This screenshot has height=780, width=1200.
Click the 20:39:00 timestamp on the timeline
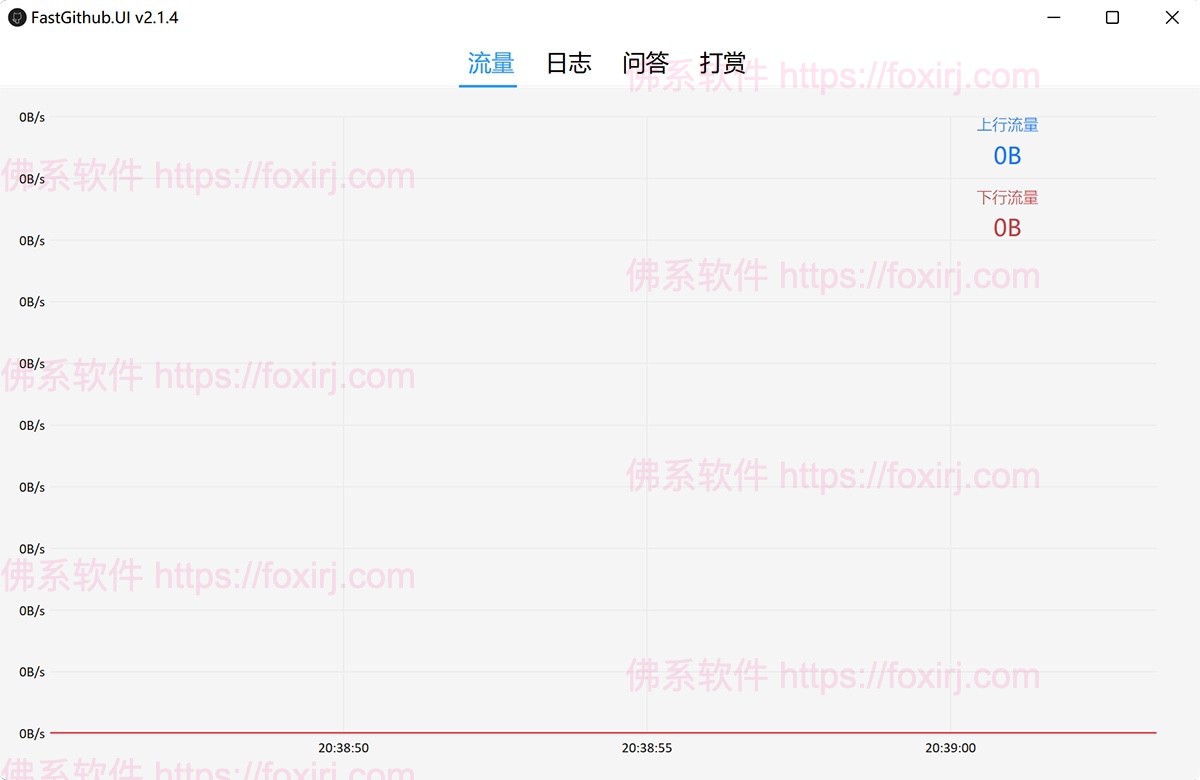pyautogui.click(x=950, y=747)
